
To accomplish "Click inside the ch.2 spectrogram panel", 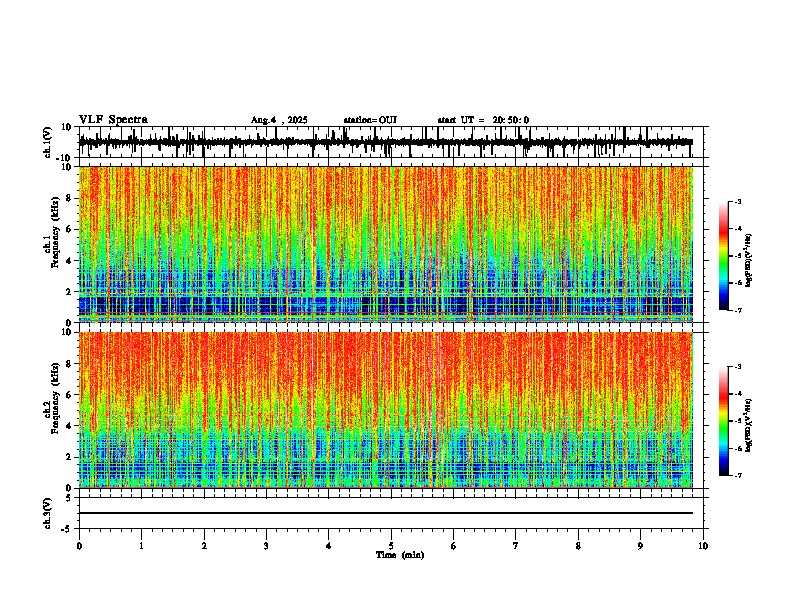I will click(386, 410).
